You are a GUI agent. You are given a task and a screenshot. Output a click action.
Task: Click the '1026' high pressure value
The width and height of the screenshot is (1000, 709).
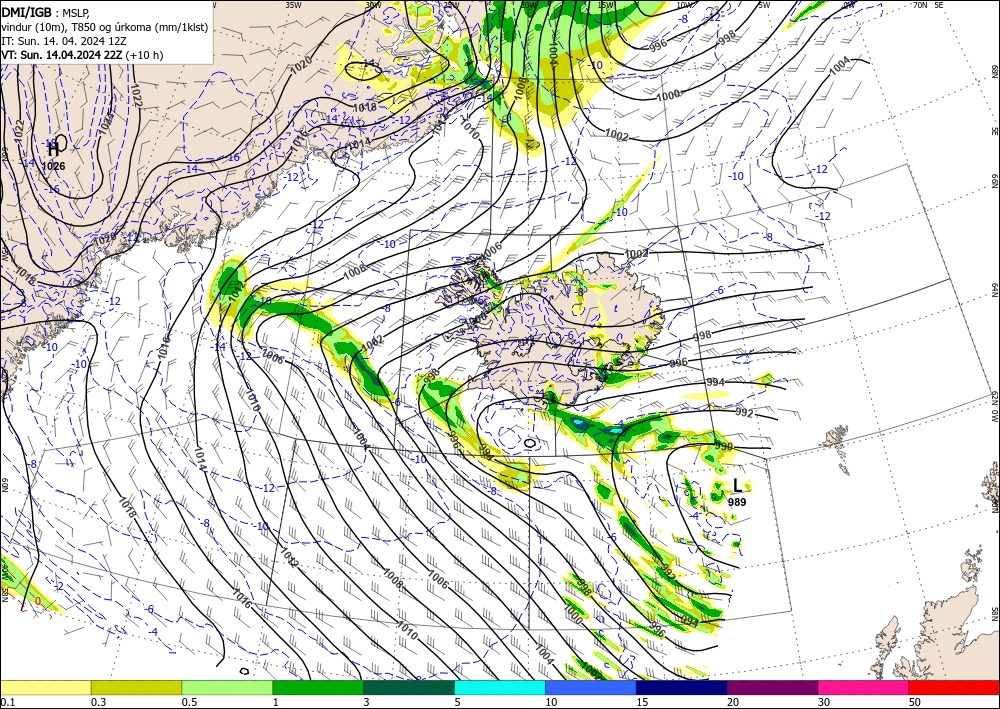[x=54, y=166]
